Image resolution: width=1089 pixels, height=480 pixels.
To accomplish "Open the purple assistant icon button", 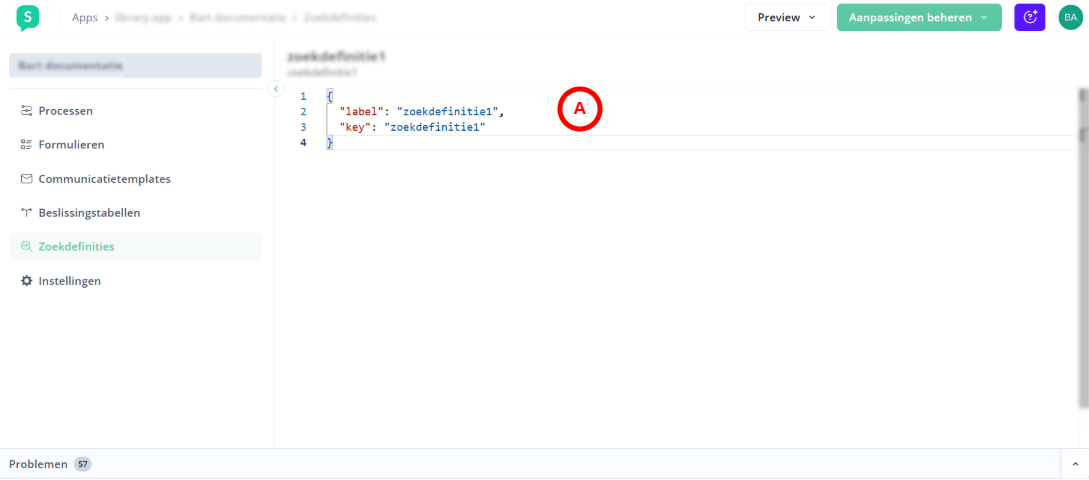I will 1029,17.
